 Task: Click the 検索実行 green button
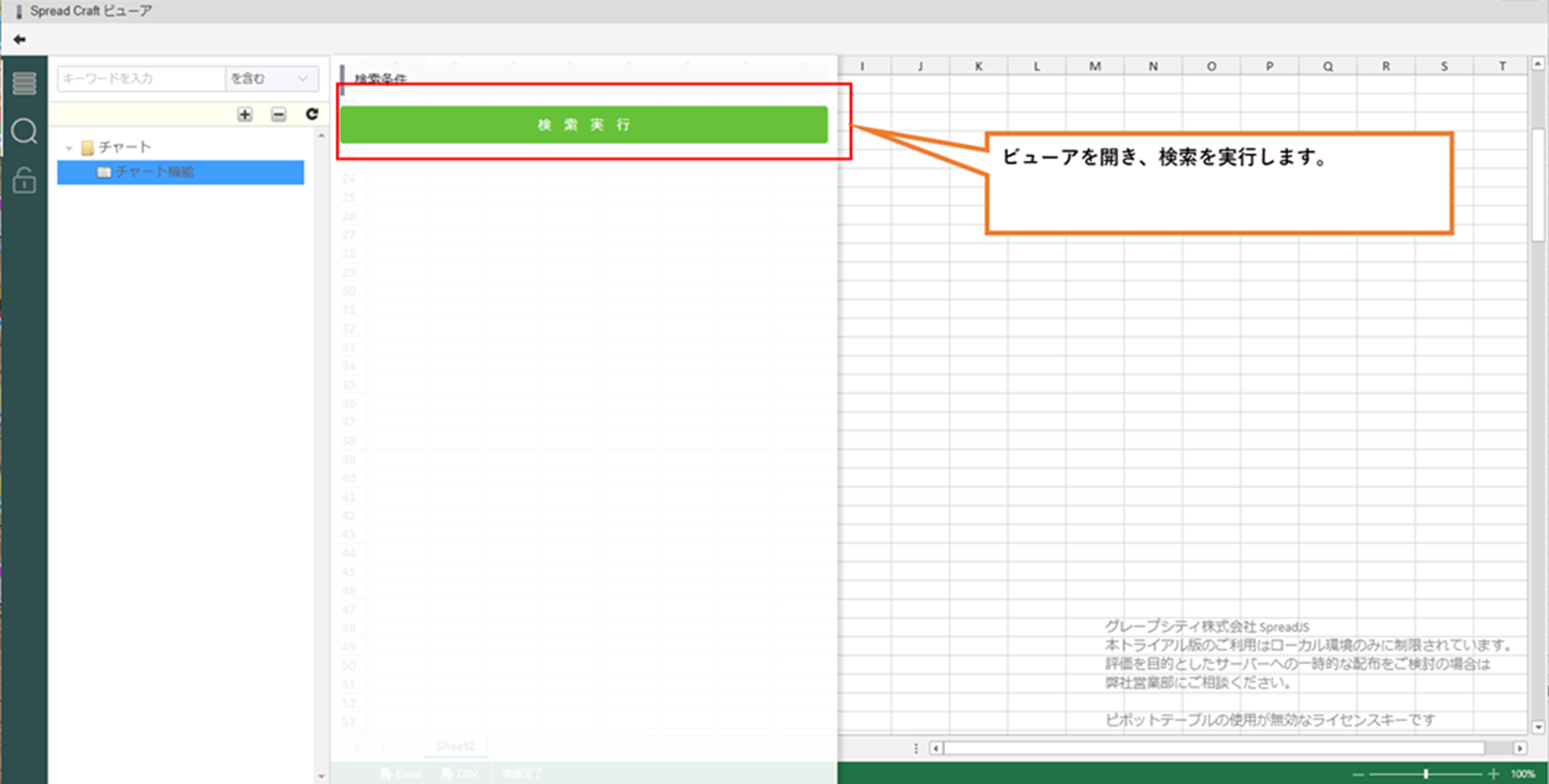(x=584, y=124)
